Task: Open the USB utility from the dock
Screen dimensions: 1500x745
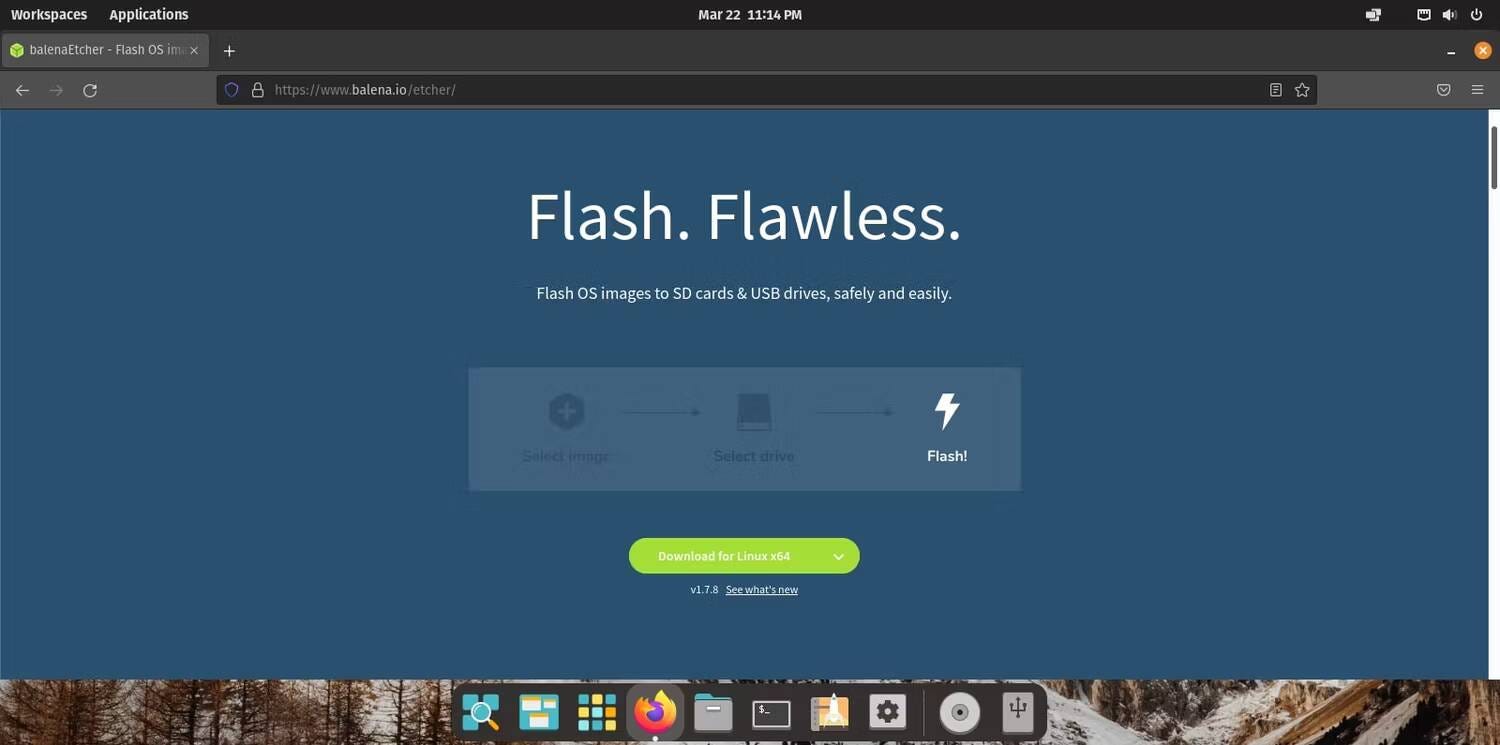Action: pos(1016,711)
